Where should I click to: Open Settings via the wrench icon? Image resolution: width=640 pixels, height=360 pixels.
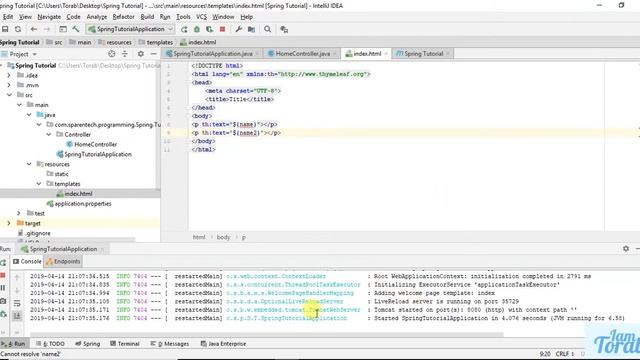click(x=239, y=29)
